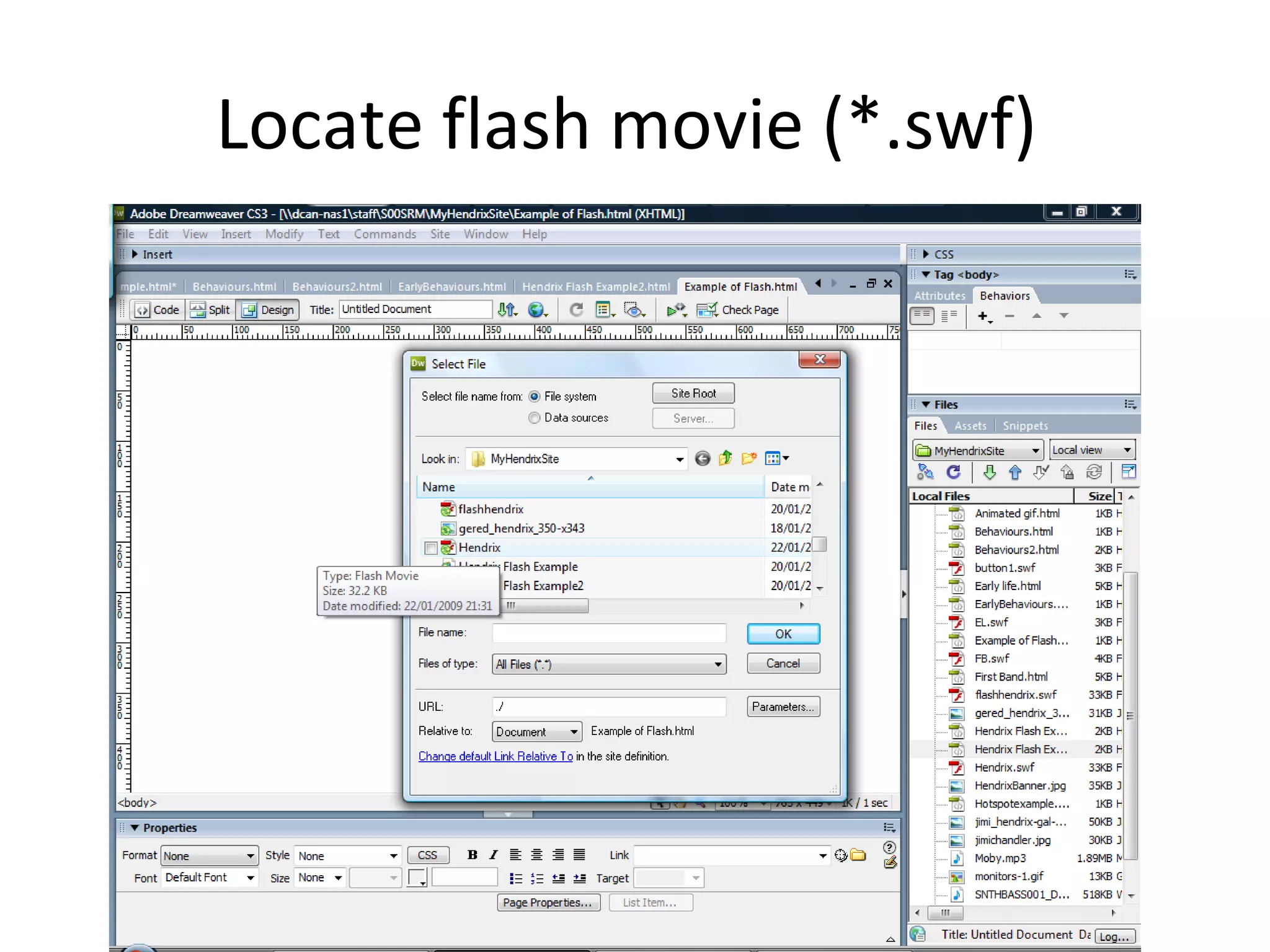Click the Put files blue arrow

[x=1015, y=473]
